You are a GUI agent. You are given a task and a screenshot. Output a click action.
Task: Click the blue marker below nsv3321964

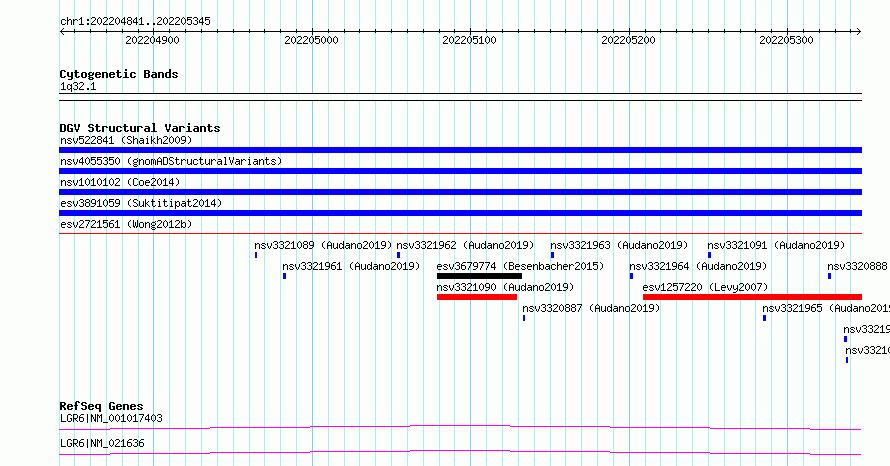pos(631,276)
